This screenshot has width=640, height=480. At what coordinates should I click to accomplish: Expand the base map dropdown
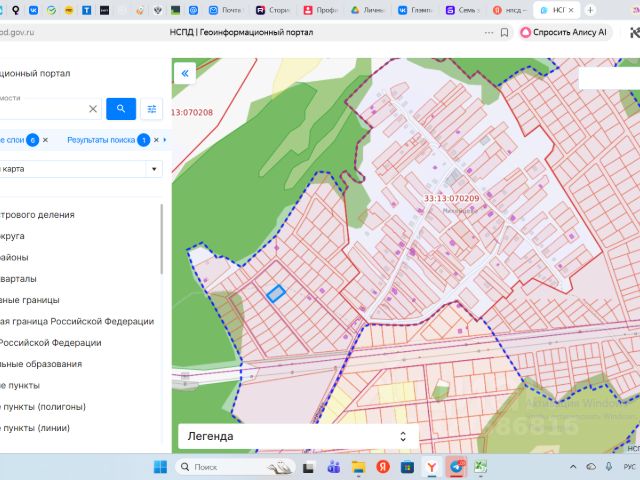(153, 169)
